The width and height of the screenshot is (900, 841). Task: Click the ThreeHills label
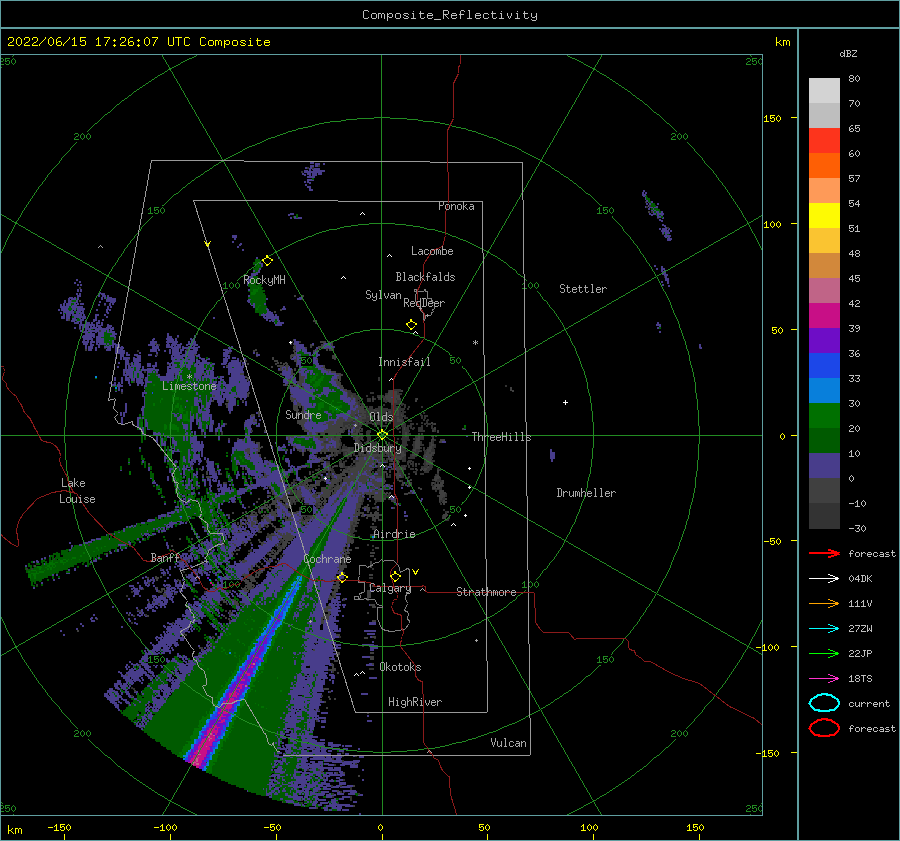tap(502, 437)
